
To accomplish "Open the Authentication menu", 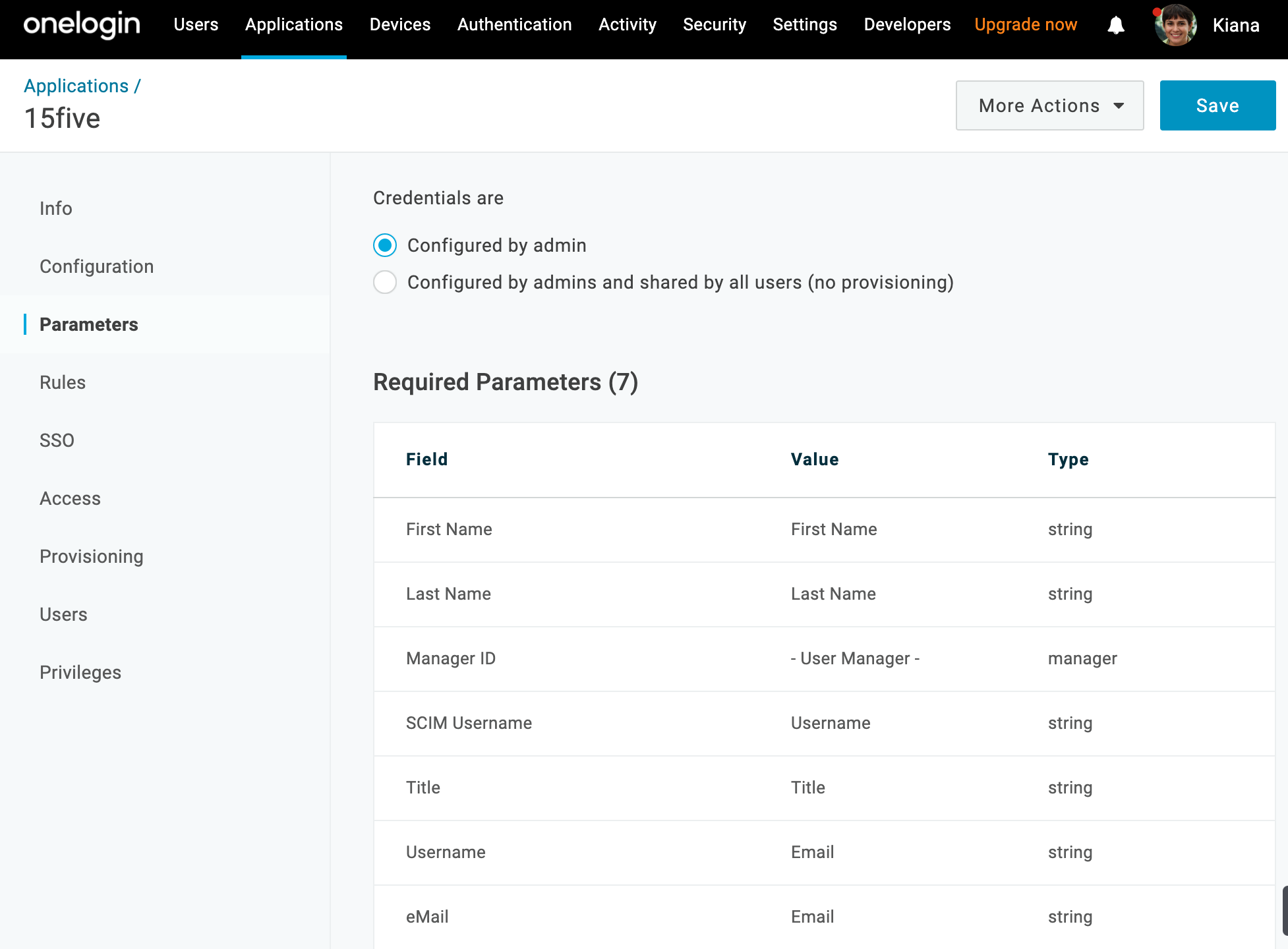I will tap(514, 24).
